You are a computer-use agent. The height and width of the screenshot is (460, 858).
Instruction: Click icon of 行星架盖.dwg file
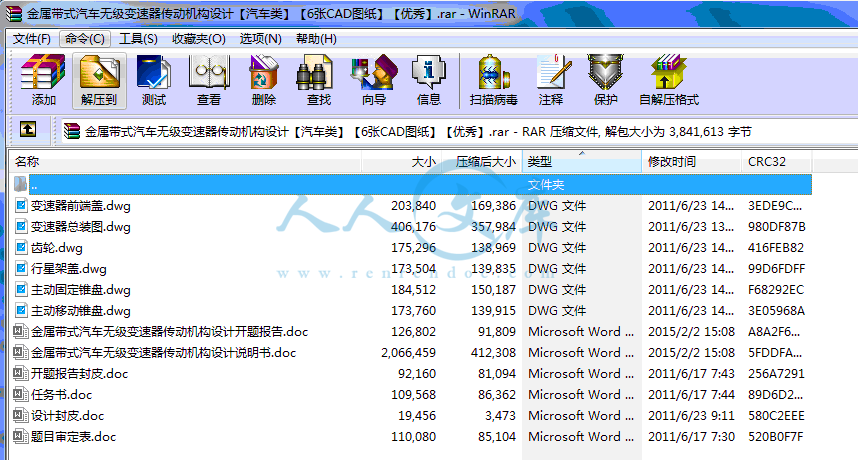click(x=21, y=269)
